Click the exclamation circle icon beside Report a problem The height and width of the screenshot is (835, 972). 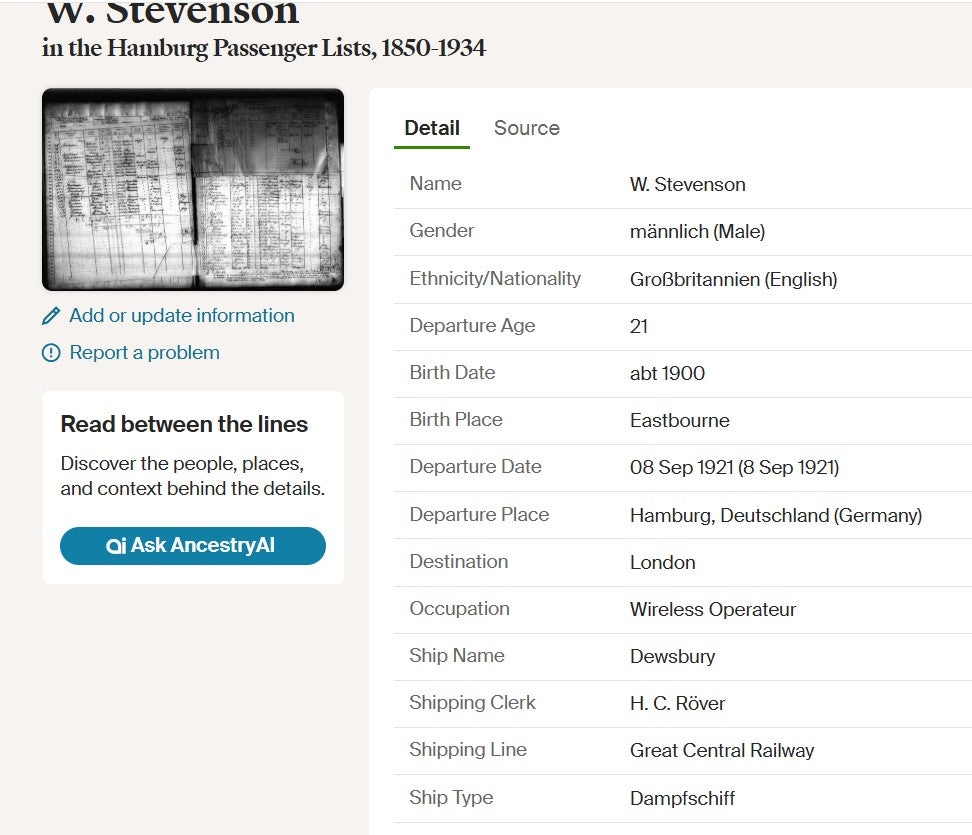click(50, 352)
